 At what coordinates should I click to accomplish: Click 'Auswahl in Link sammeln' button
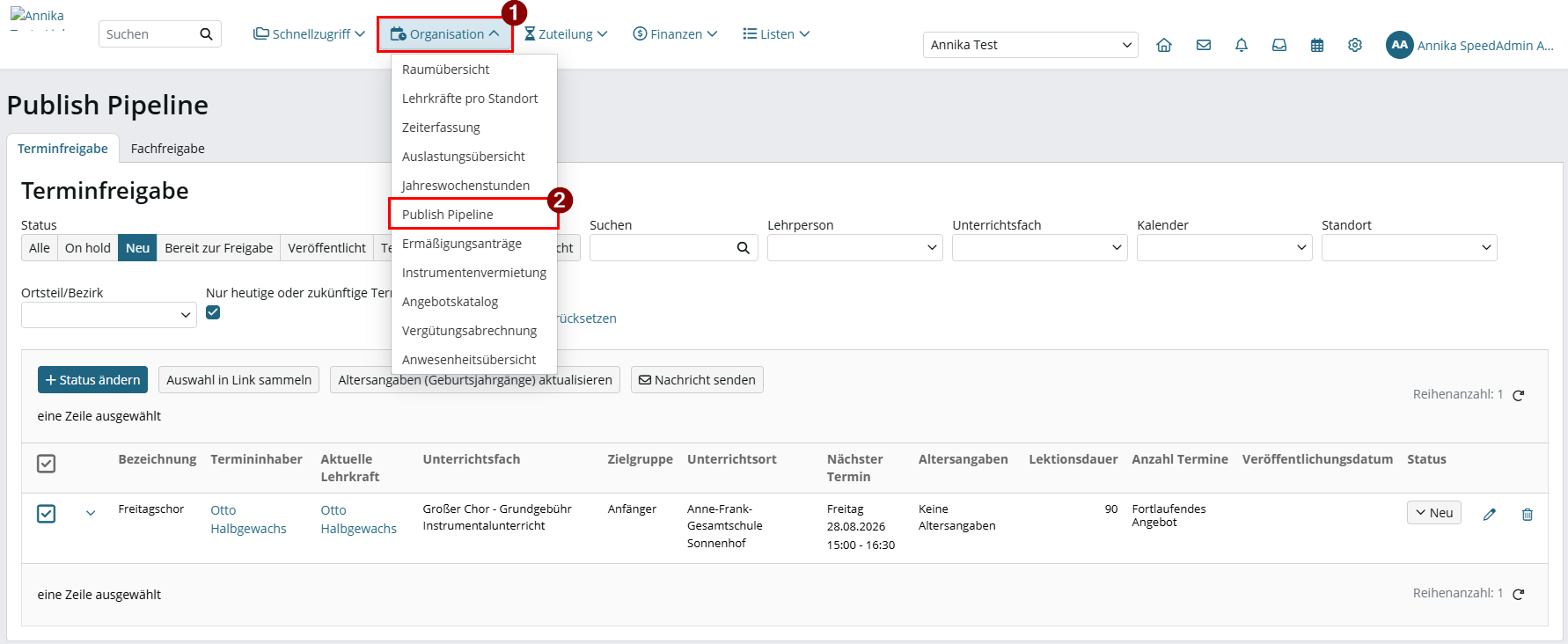coord(239,380)
